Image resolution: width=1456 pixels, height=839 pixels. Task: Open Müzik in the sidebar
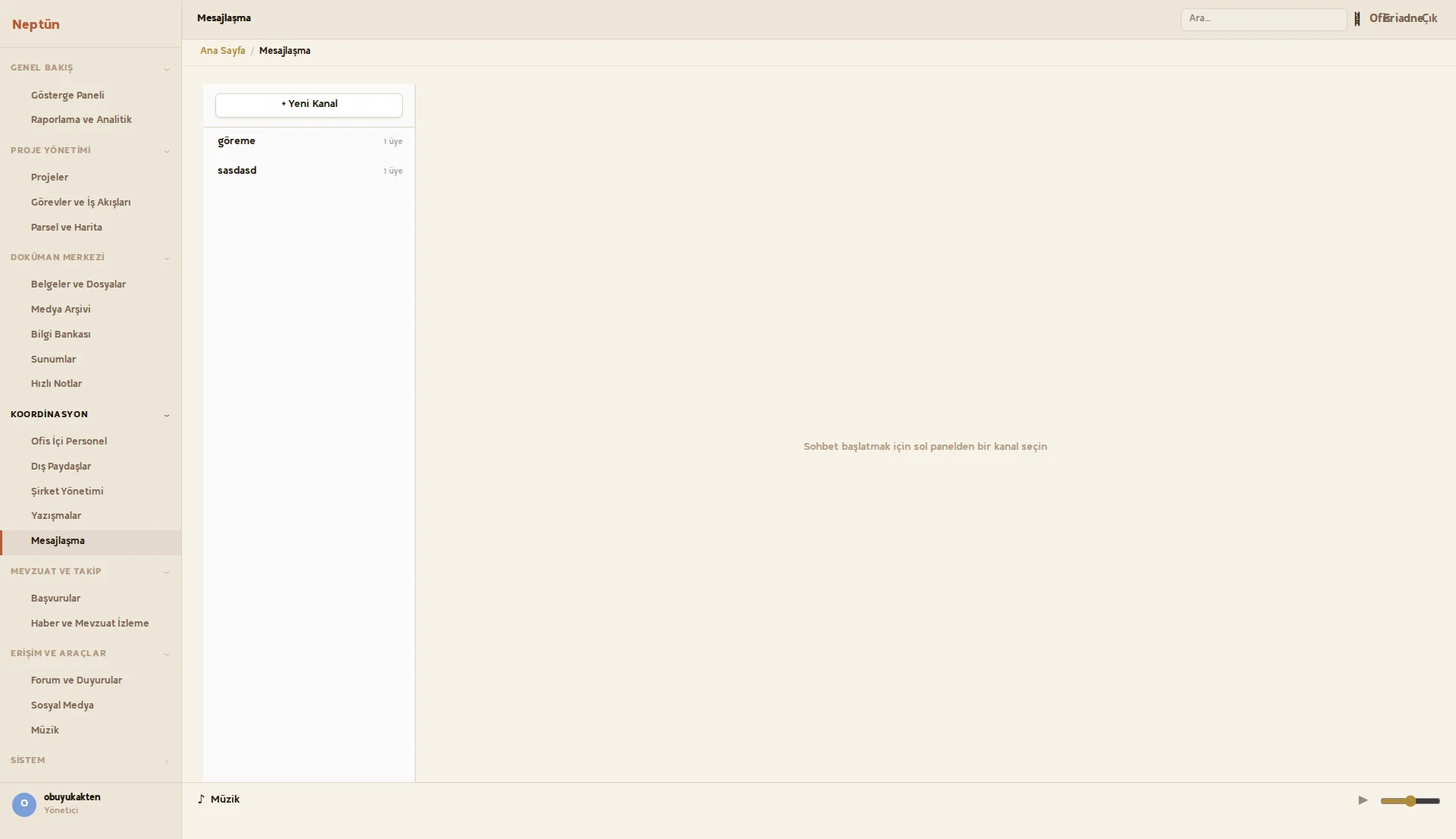pyautogui.click(x=91, y=730)
